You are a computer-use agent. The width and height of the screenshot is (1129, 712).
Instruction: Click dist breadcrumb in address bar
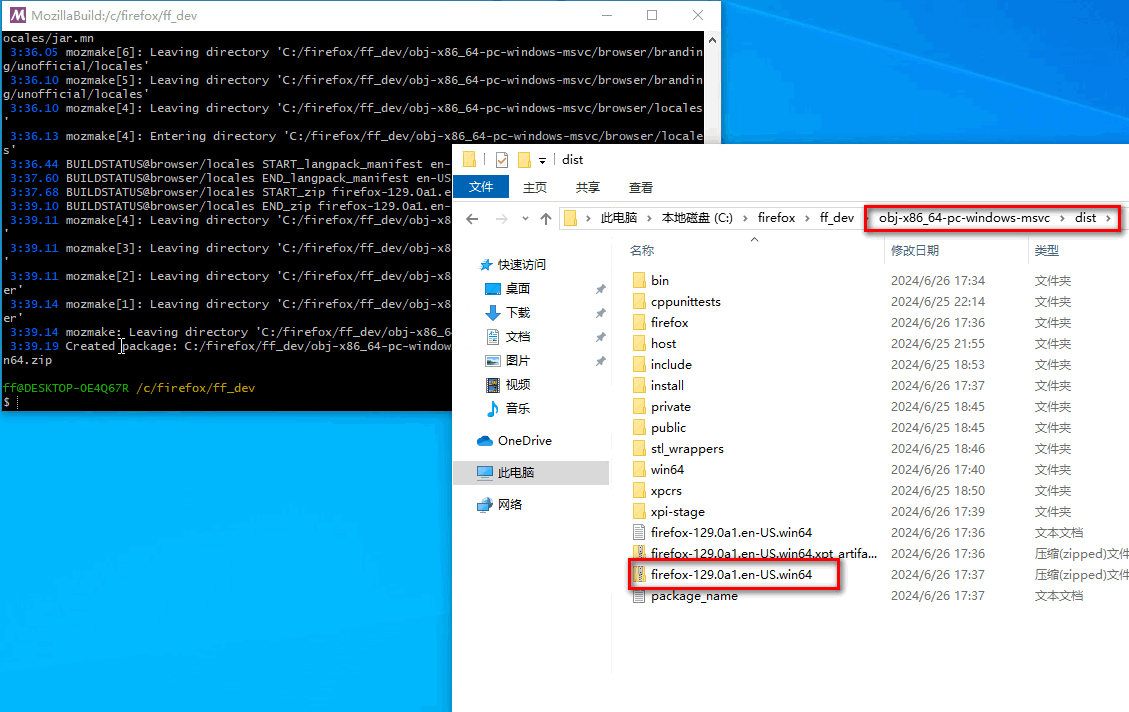point(1085,218)
